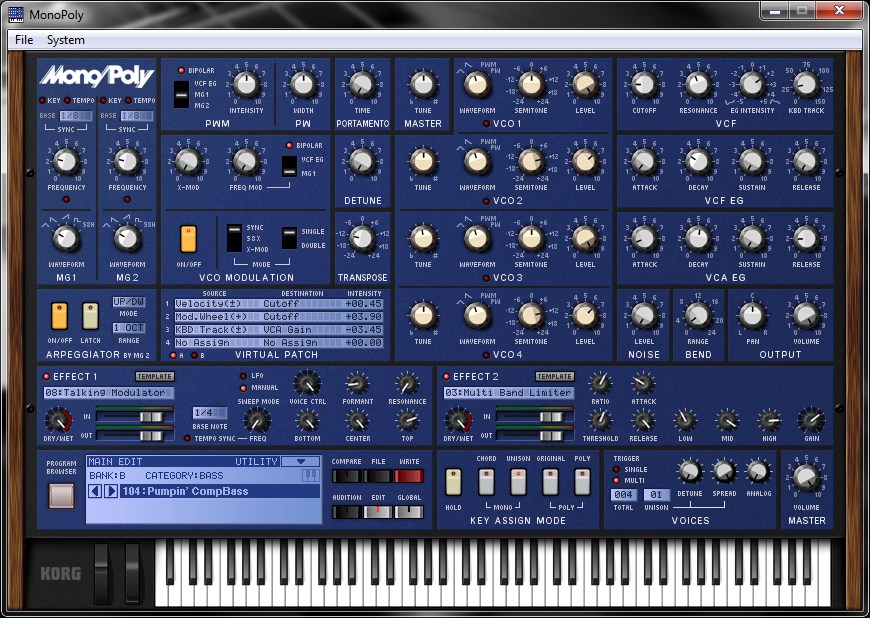Select LFO sweep mode

[x=243, y=376]
